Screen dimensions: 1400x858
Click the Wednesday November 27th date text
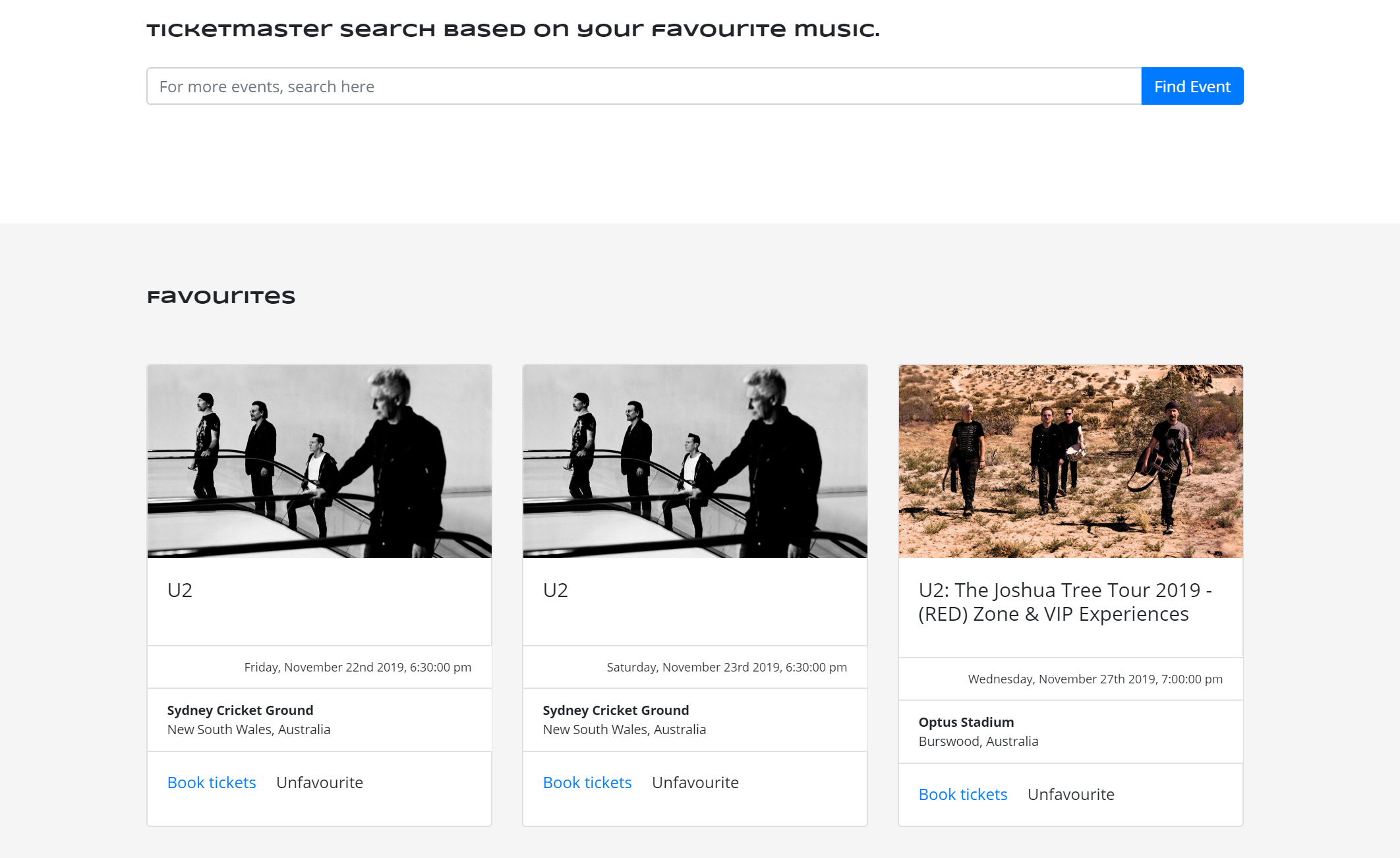[x=1095, y=679]
